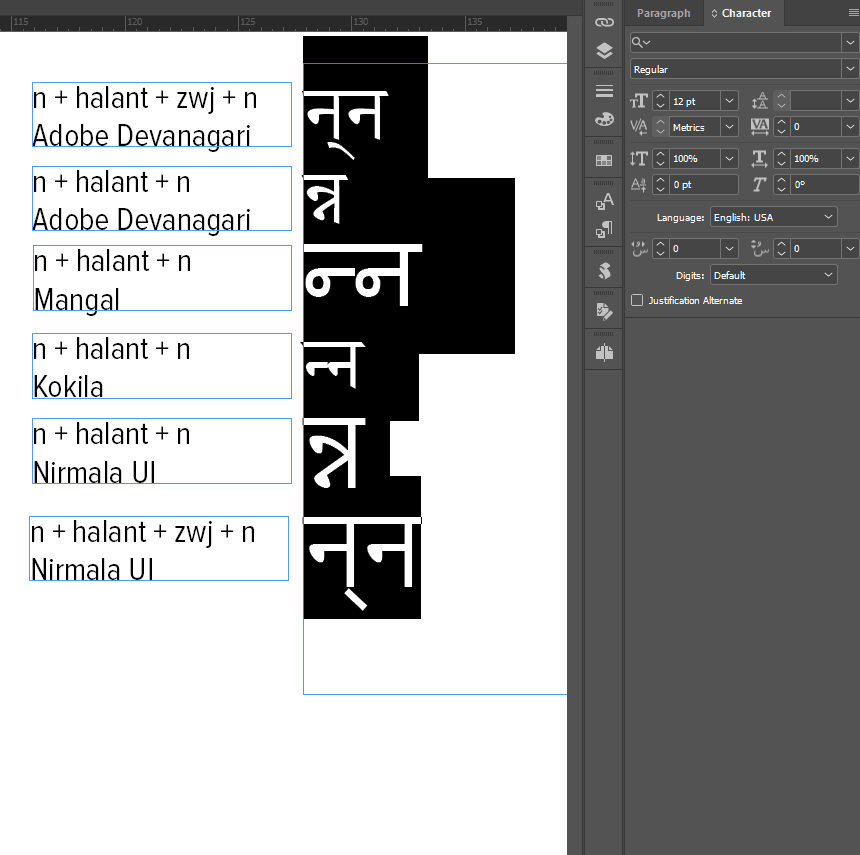The image size is (860, 855).
Task: Open the kerning dropdown set to Metrics
Action: click(700, 126)
